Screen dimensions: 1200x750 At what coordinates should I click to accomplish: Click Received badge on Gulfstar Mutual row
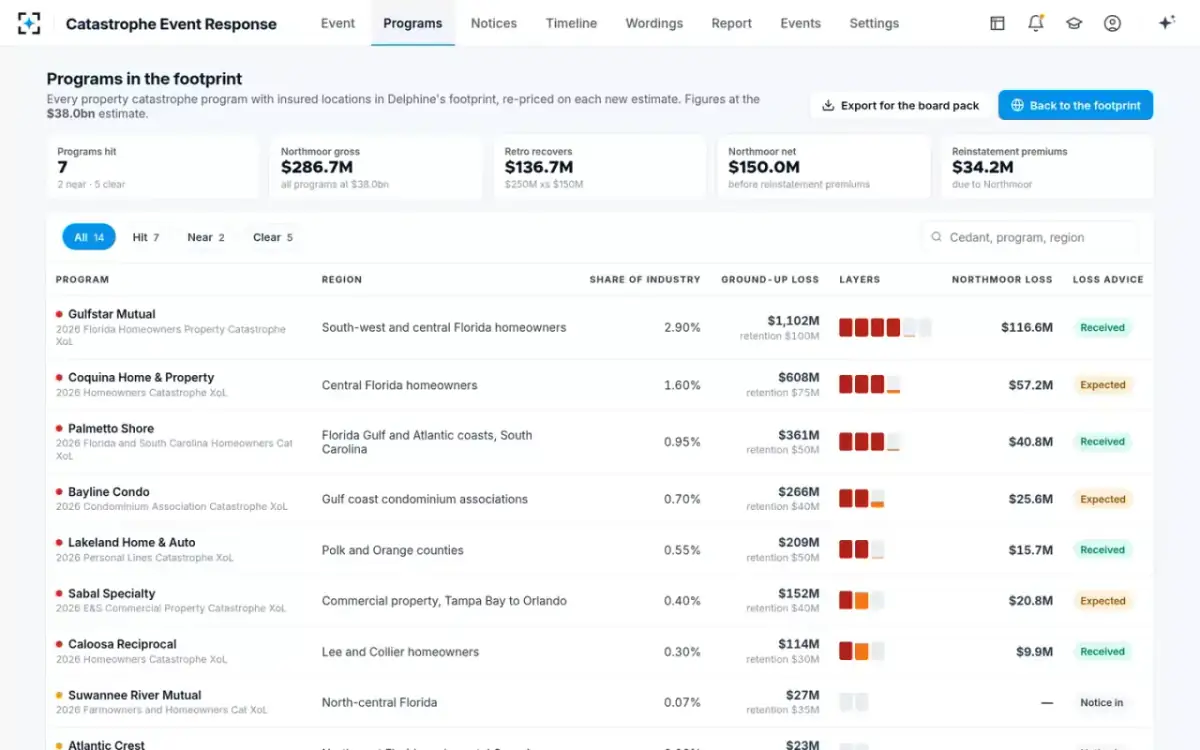1103,328
